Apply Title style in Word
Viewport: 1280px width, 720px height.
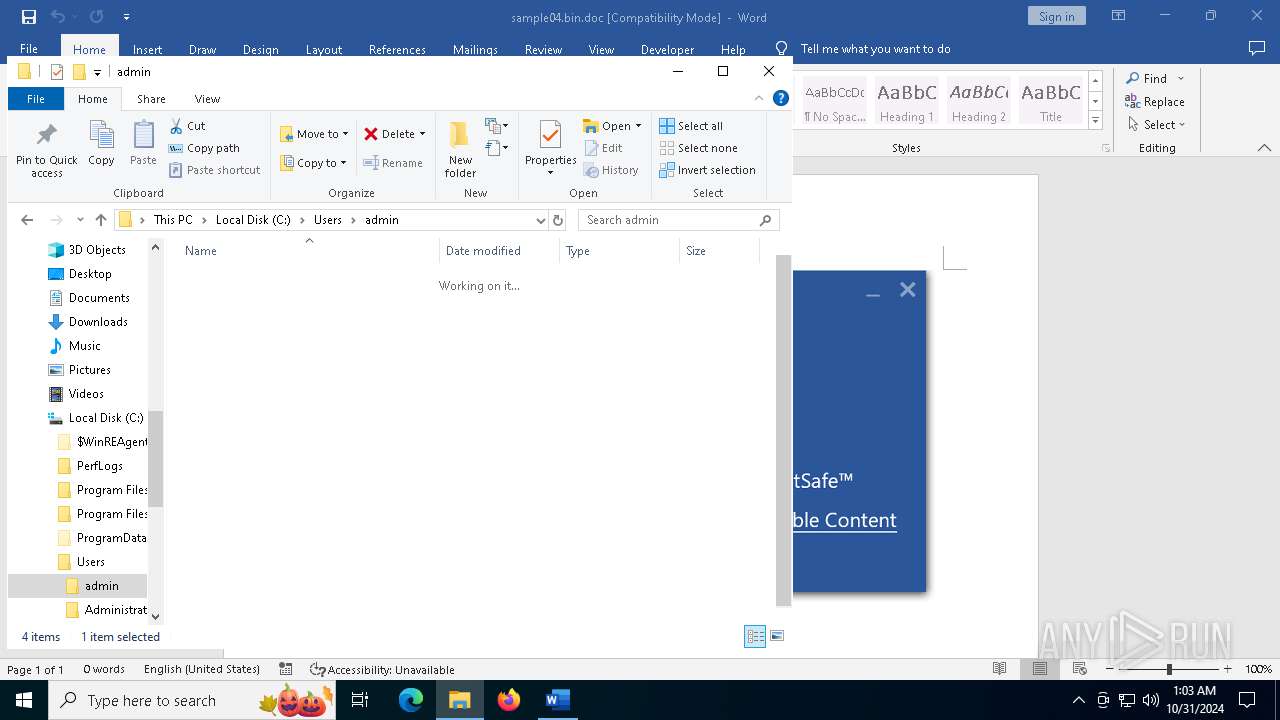coord(1050,102)
